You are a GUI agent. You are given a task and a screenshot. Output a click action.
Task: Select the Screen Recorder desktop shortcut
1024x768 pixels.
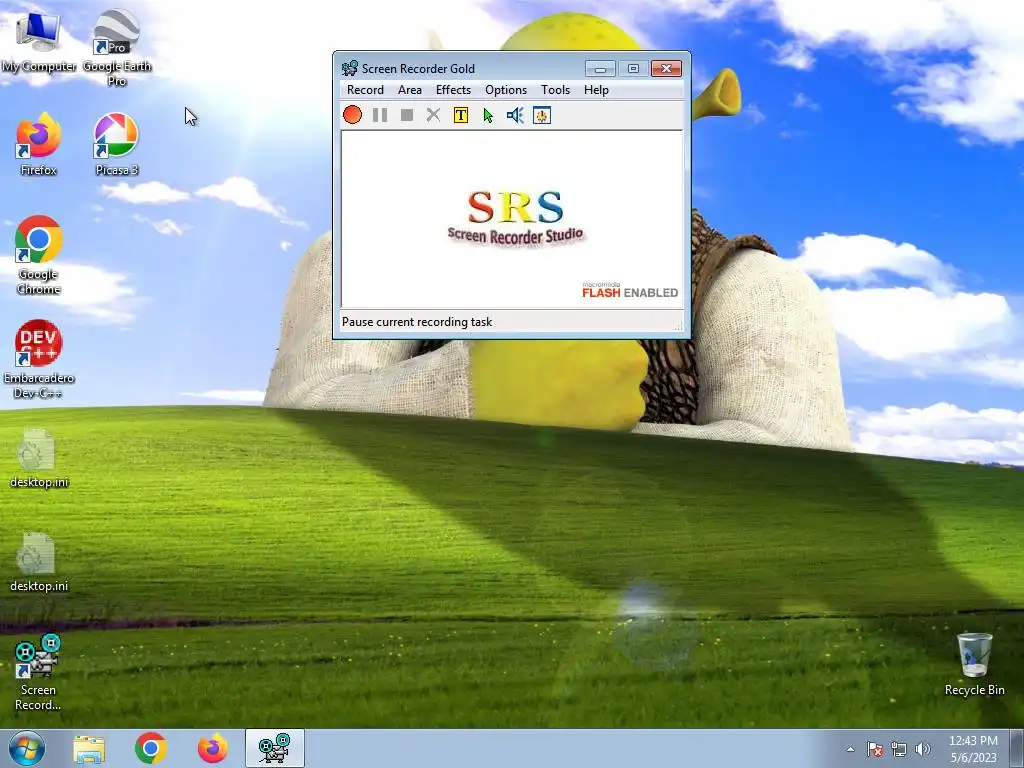point(38,673)
